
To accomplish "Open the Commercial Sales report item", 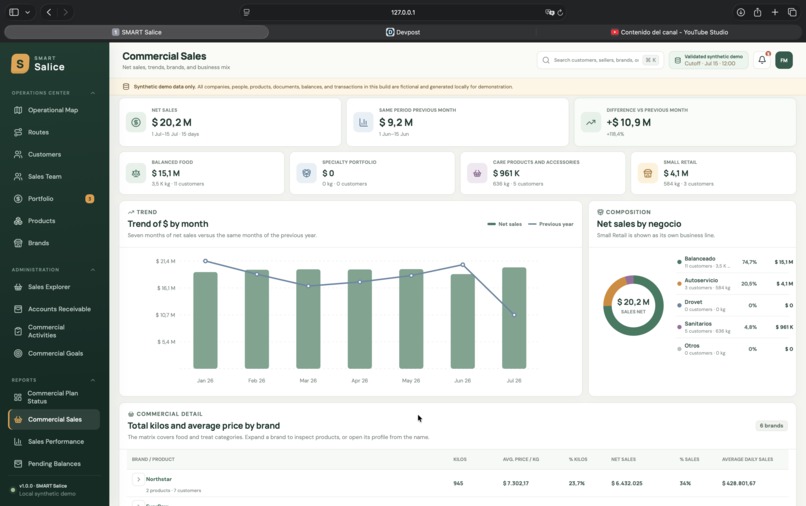I will (54, 420).
